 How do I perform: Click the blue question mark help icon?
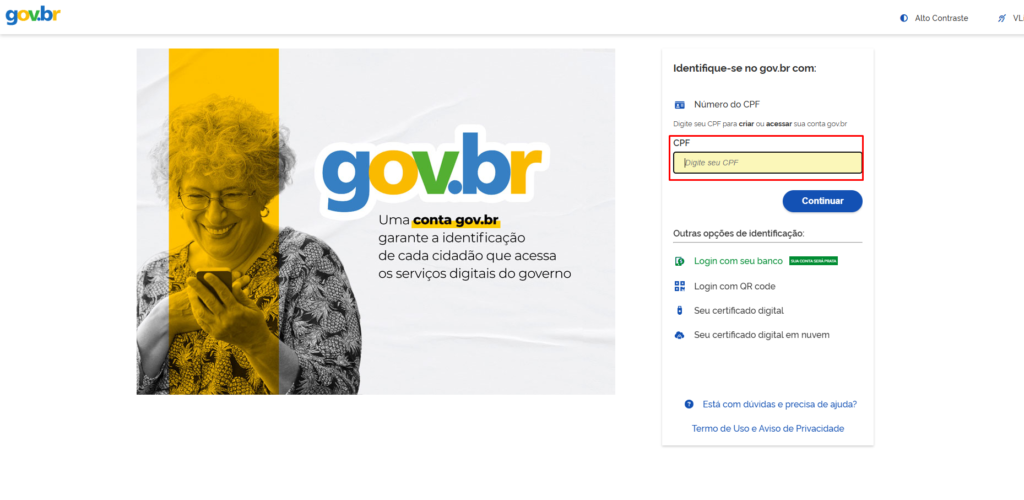[688, 404]
